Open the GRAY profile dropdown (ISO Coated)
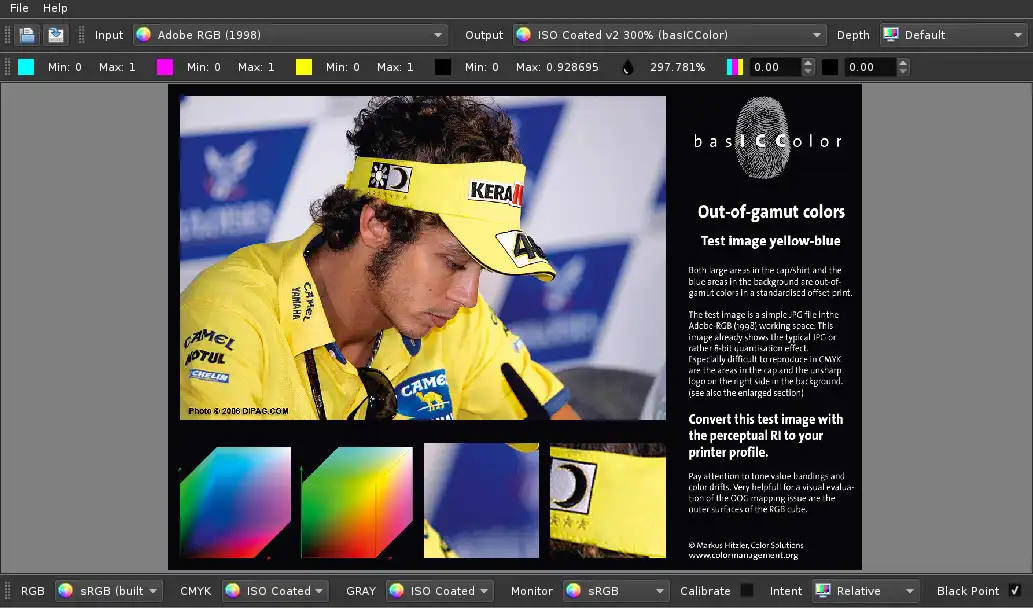Screen dimensions: 1033x608 439,591
